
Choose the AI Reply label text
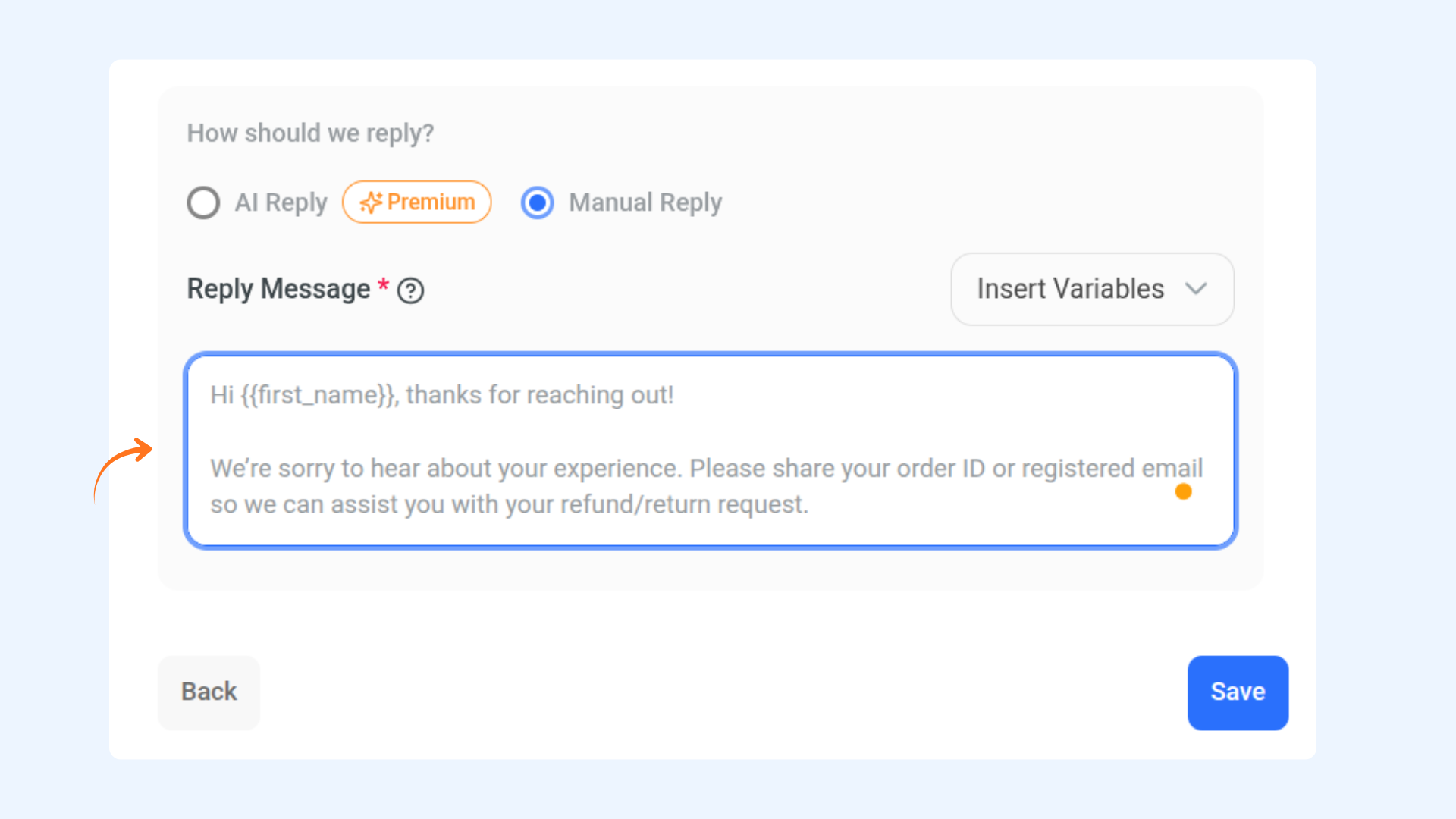click(x=281, y=202)
